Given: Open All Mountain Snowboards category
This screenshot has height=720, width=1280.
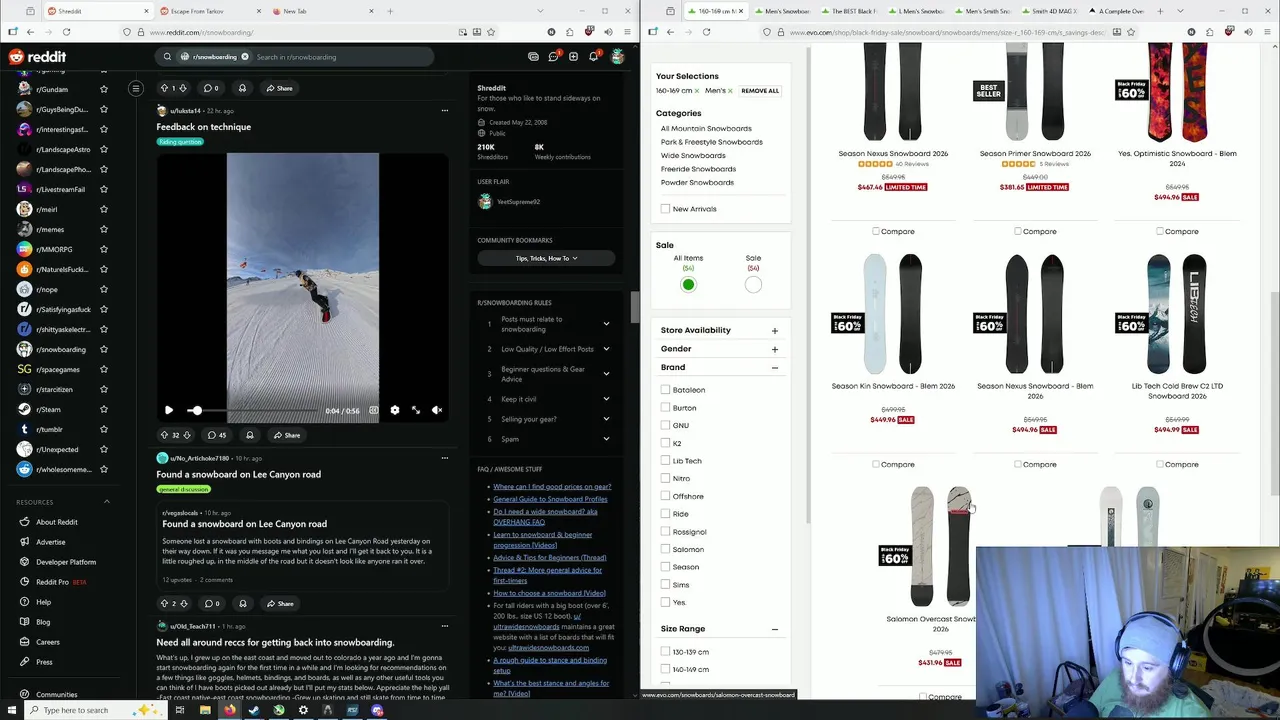Looking at the screenshot, I should click(706, 128).
